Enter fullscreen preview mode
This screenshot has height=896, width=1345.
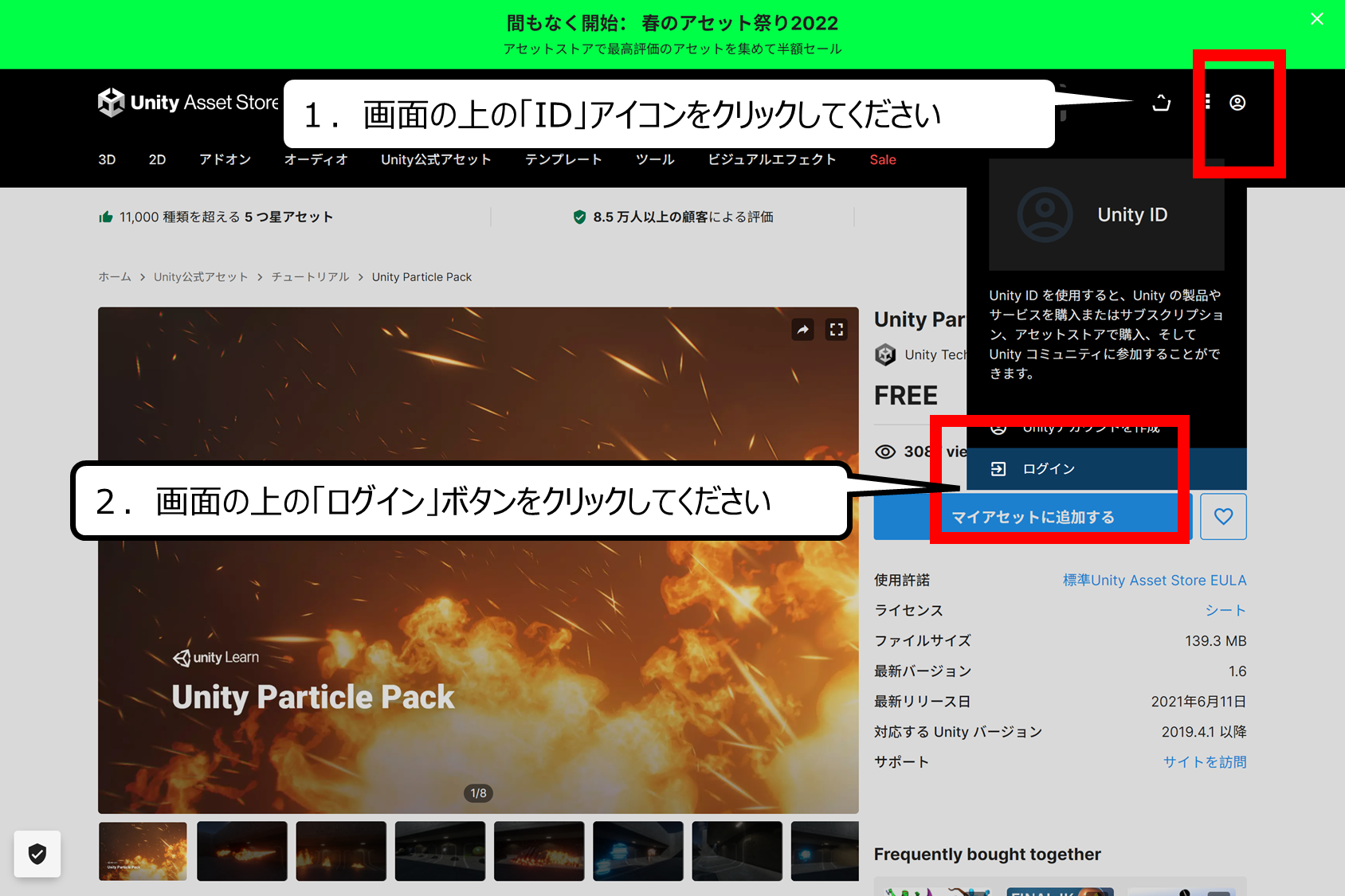pyautogui.click(x=837, y=330)
